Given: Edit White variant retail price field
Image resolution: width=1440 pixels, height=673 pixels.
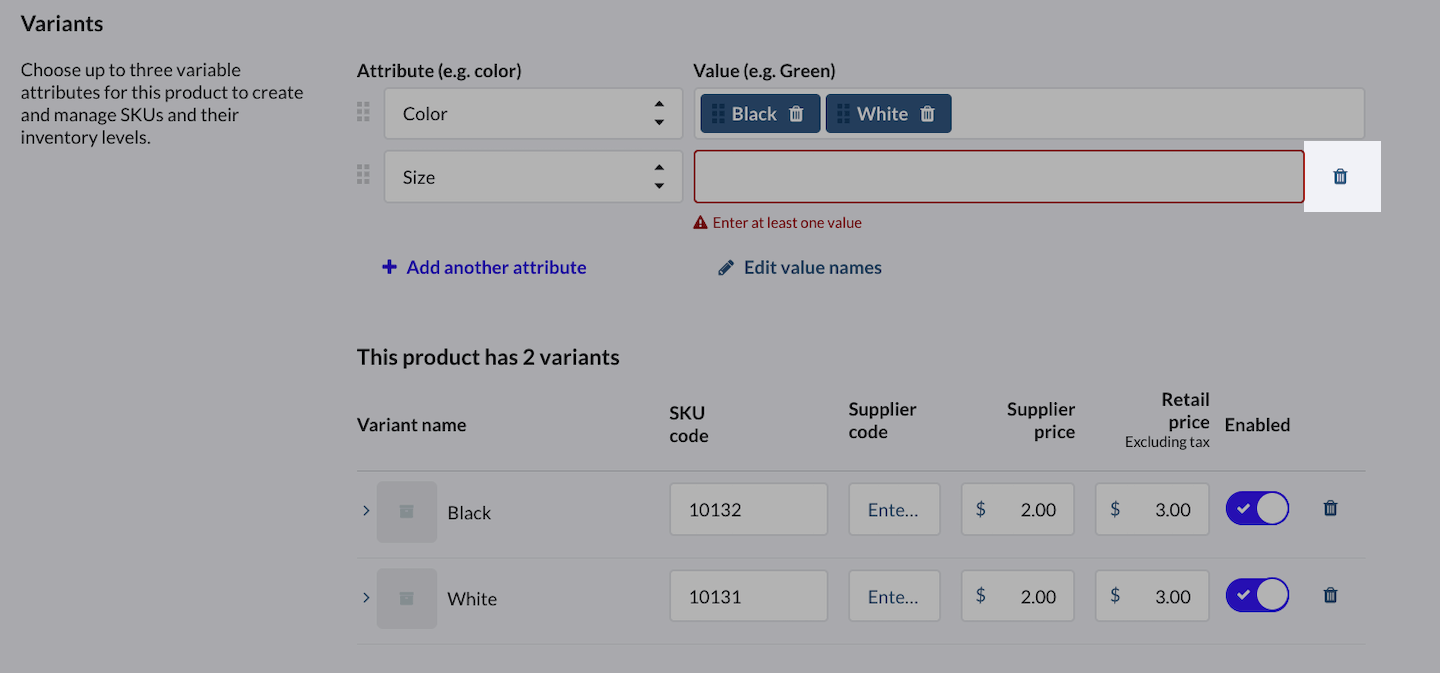Looking at the screenshot, I should (x=1152, y=597).
